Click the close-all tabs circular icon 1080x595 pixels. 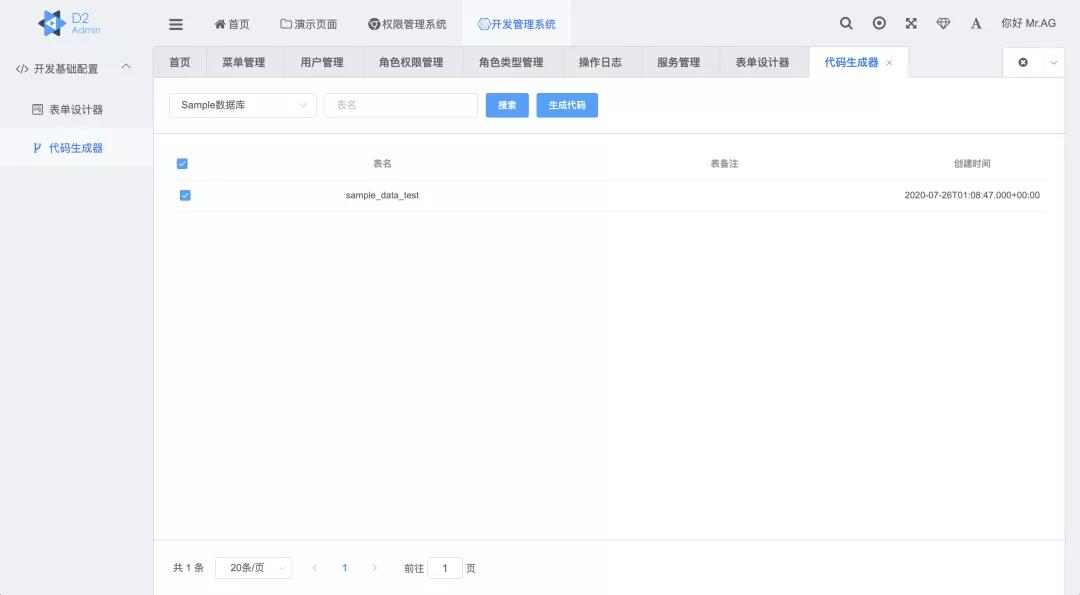click(x=1022, y=61)
